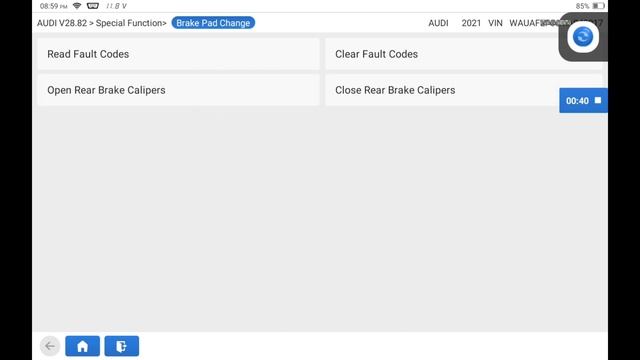The image size is (640, 360).
Task: Tap the floating blue refresh icon
Action: [582, 37]
